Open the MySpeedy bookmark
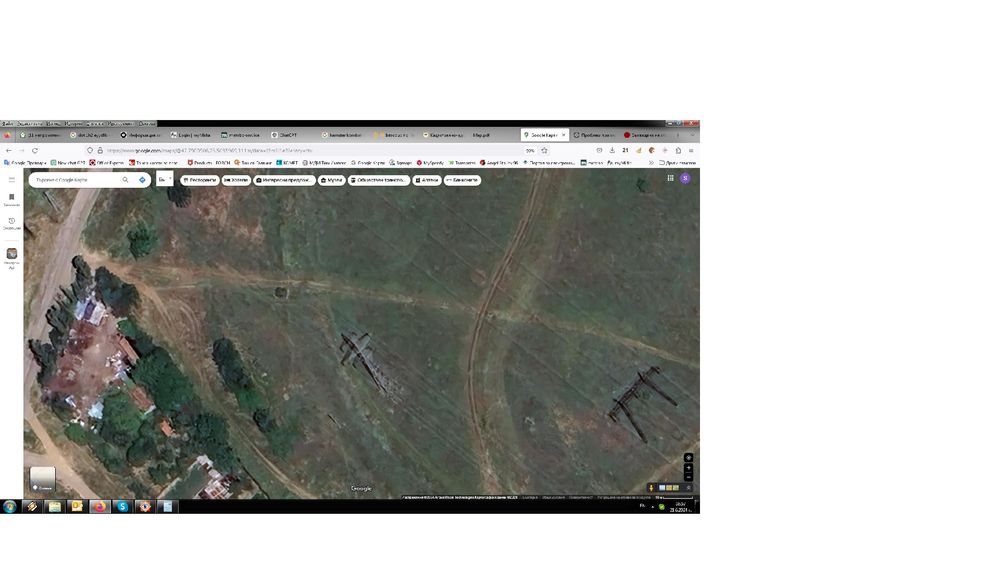 point(430,163)
